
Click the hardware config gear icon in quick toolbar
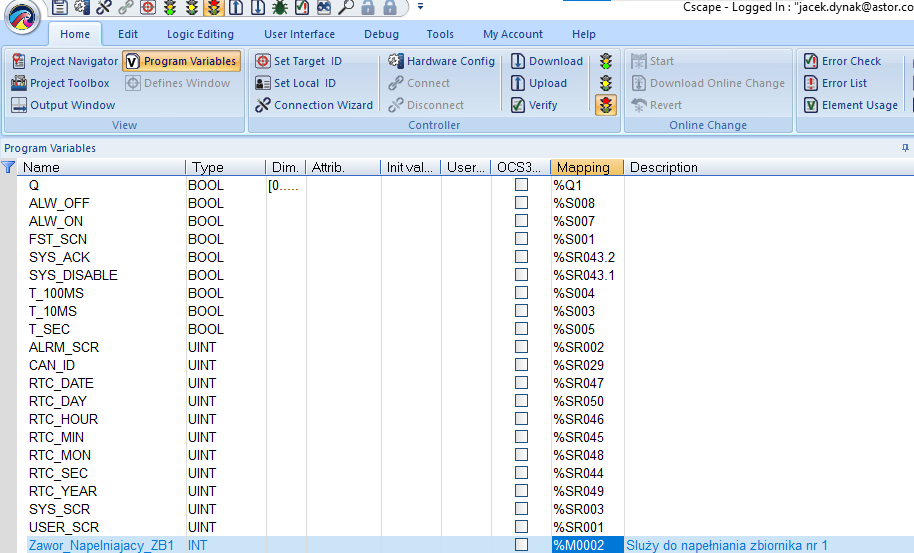82,7
